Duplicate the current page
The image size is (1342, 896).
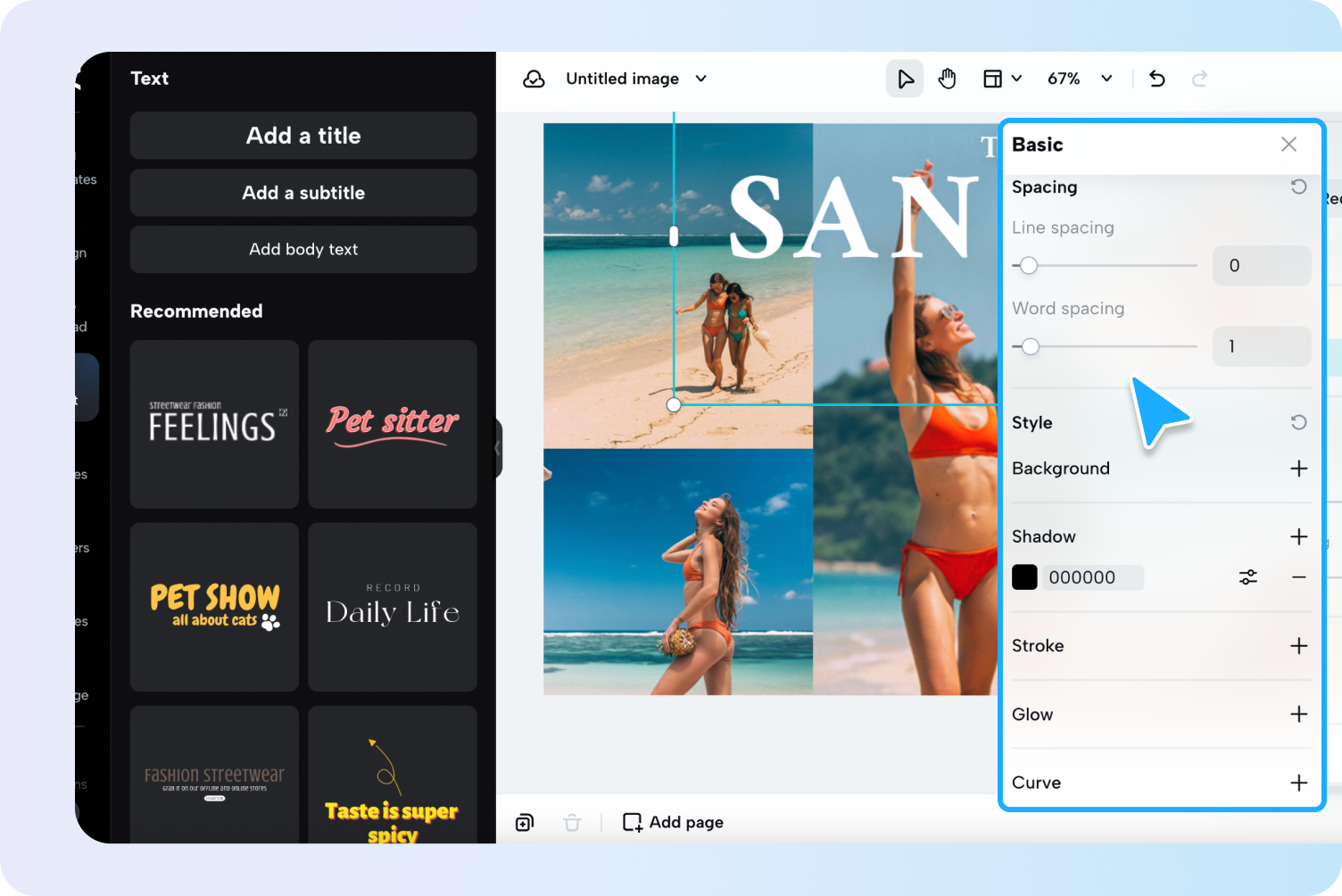(525, 822)
